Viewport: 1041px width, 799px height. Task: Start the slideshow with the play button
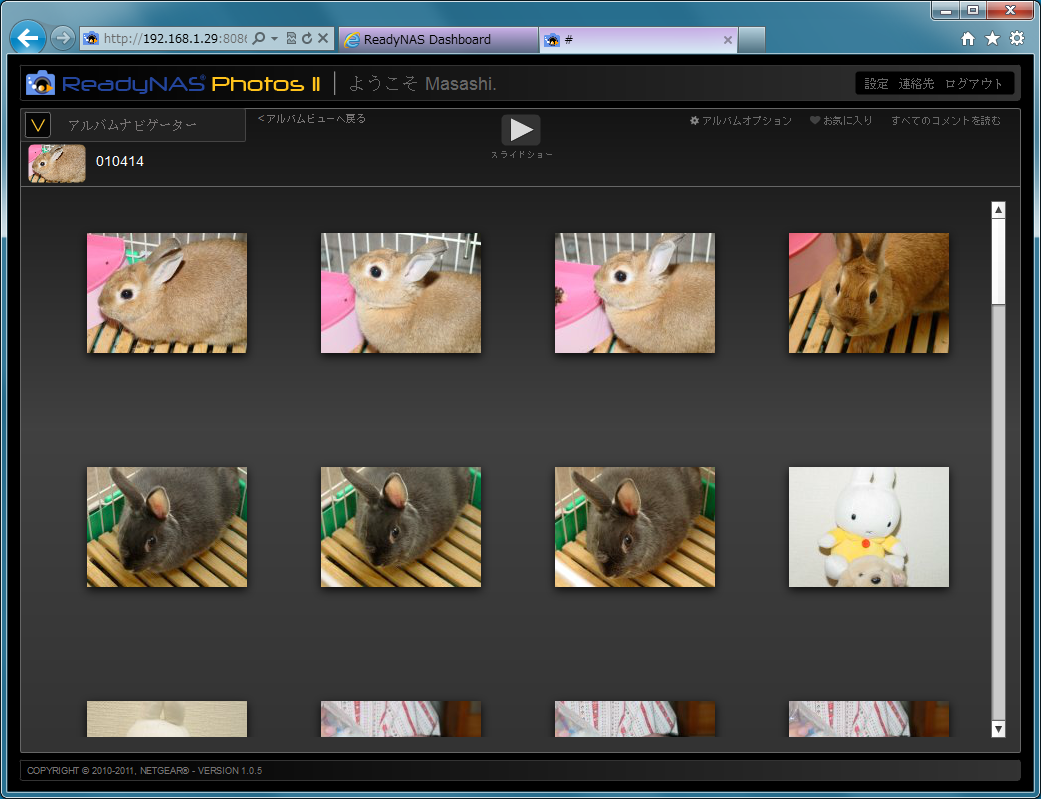520,130
